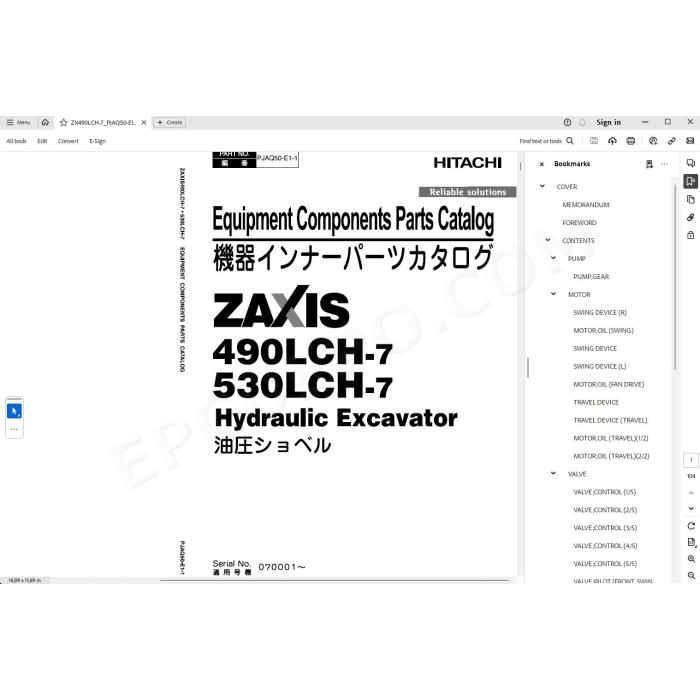This screenshot has width=700, height=700.
Task: Click the AI assistant icon in toolbar
Action: pyautogui.click(x=653, y=141)
